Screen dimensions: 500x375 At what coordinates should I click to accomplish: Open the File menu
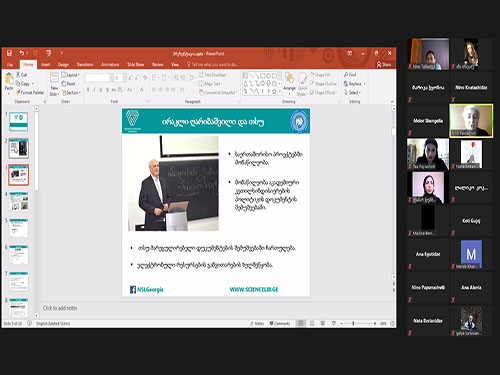(10, 65)
